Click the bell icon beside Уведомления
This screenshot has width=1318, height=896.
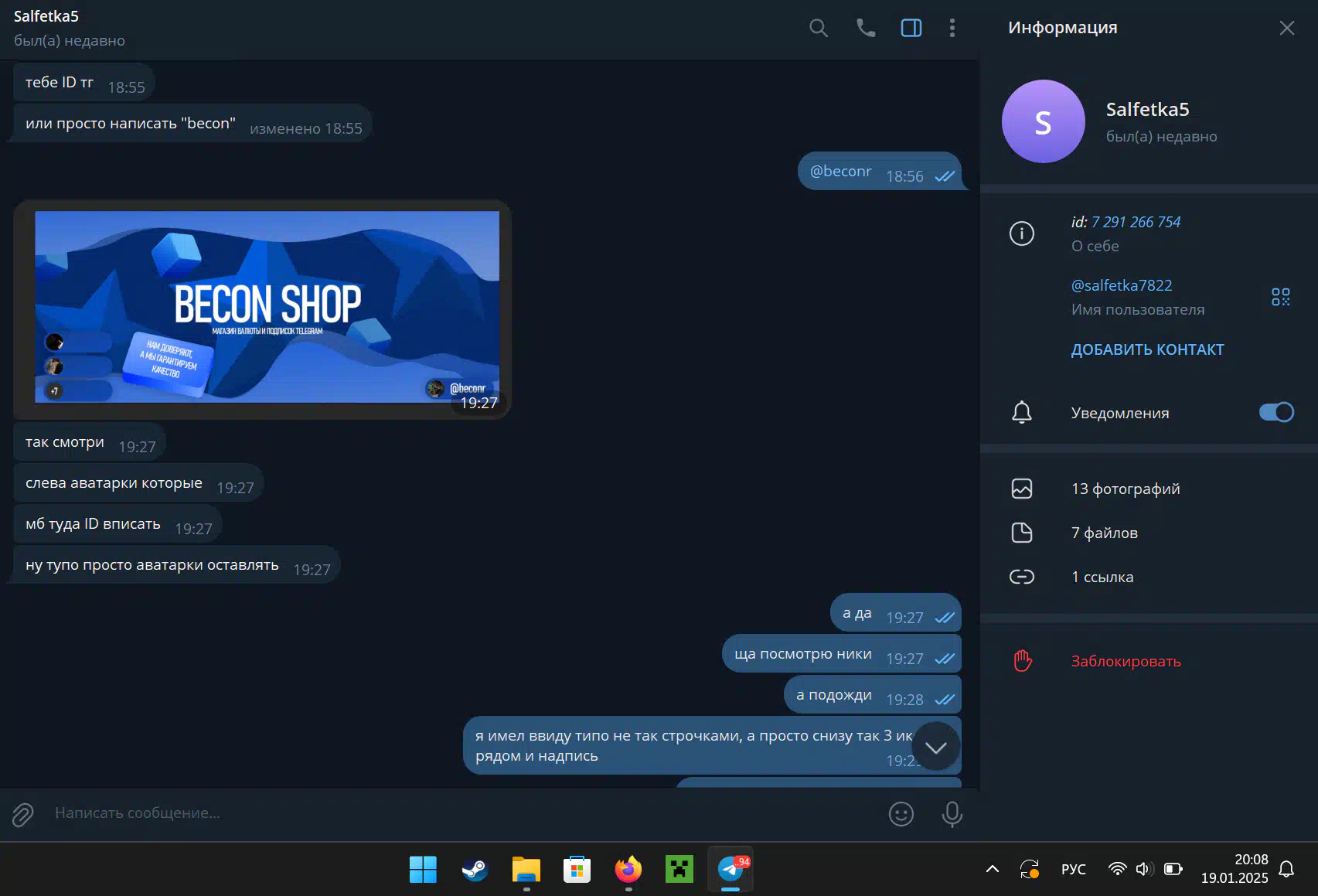coord(1021,412)
